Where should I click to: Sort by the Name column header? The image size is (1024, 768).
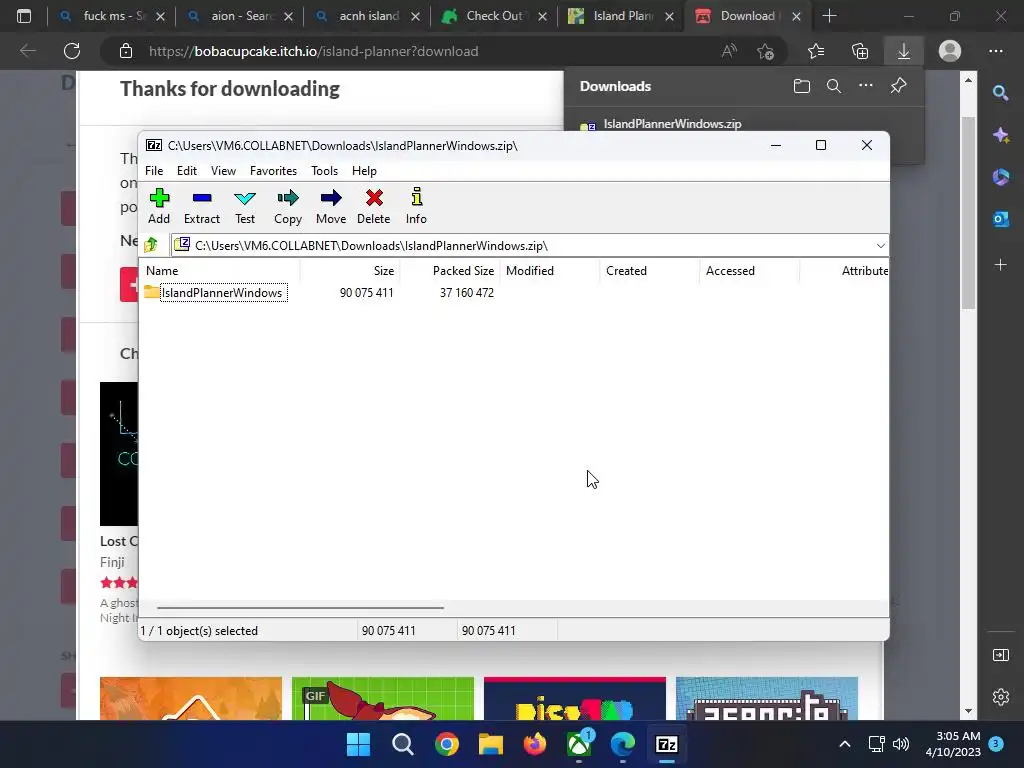tap(221, 271)
